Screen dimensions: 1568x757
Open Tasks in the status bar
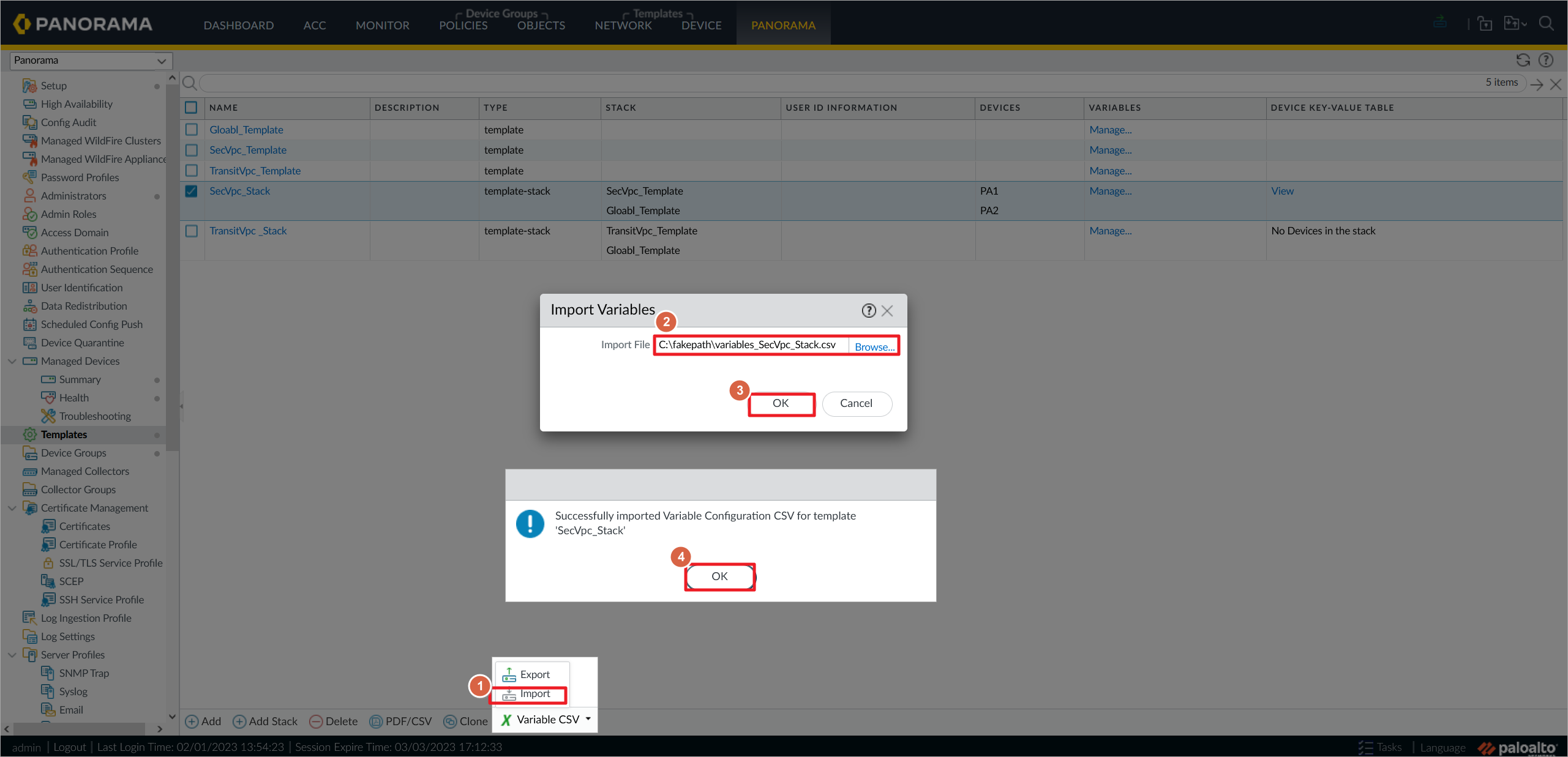pos(1380,747)
